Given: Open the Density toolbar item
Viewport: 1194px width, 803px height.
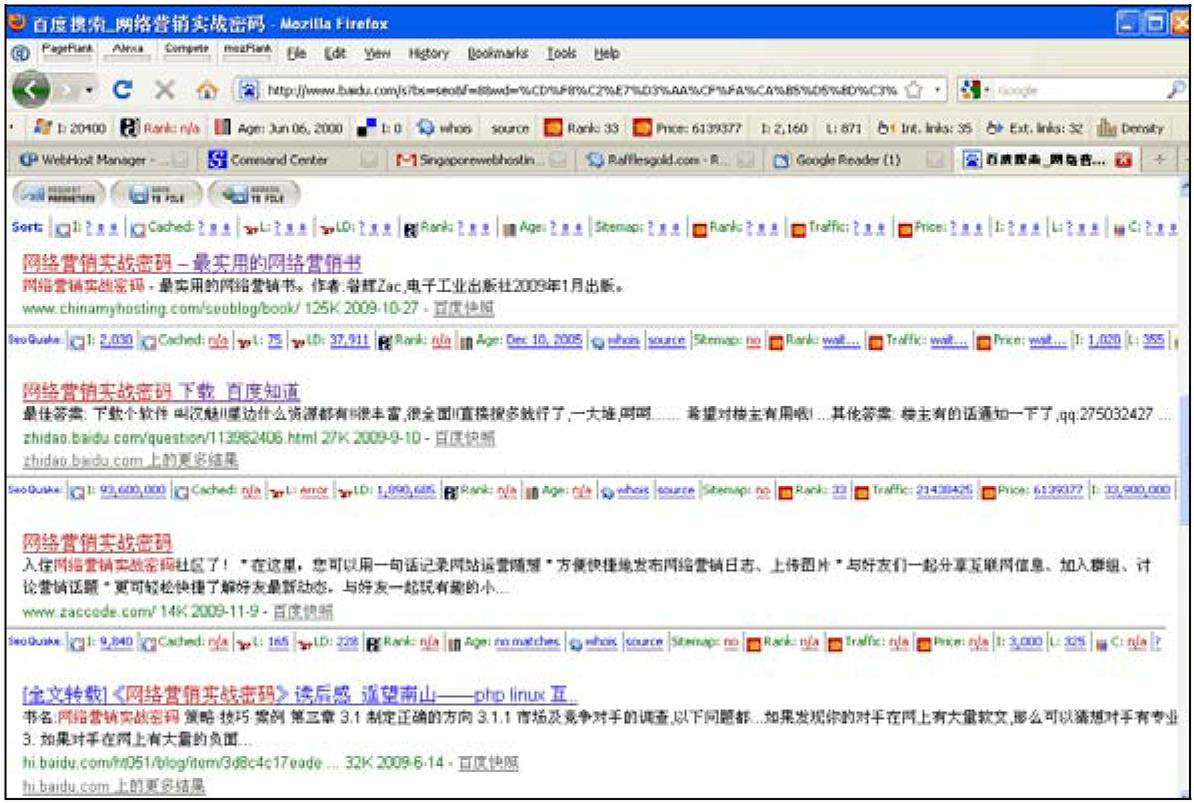Looking at the screenshot, I should click(1131, 128).
